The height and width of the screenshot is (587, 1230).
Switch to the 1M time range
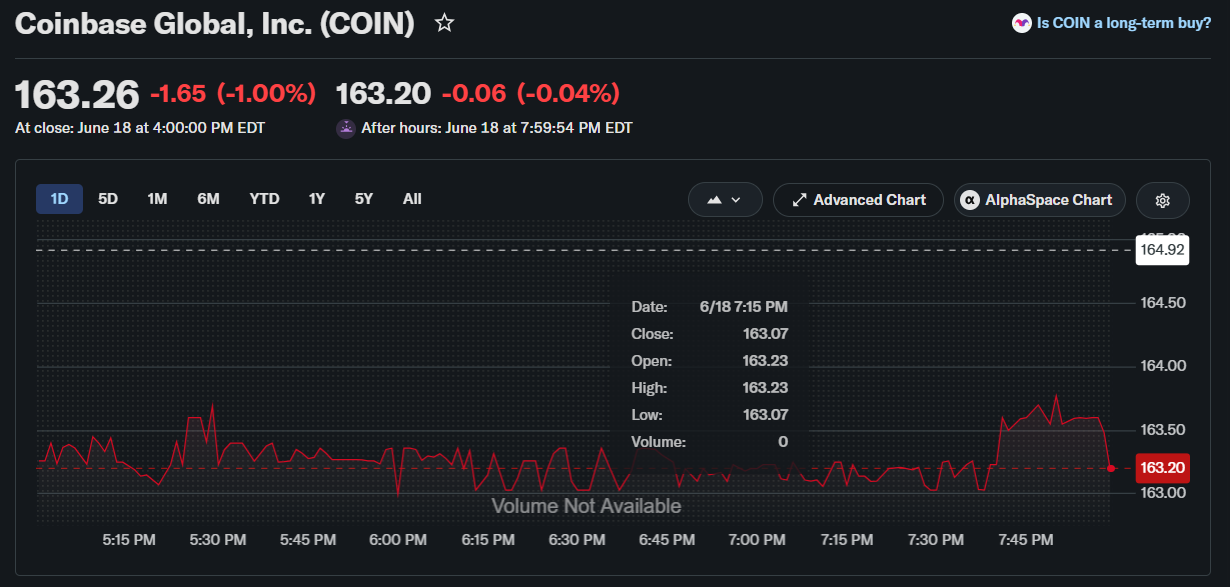point(157,199)
